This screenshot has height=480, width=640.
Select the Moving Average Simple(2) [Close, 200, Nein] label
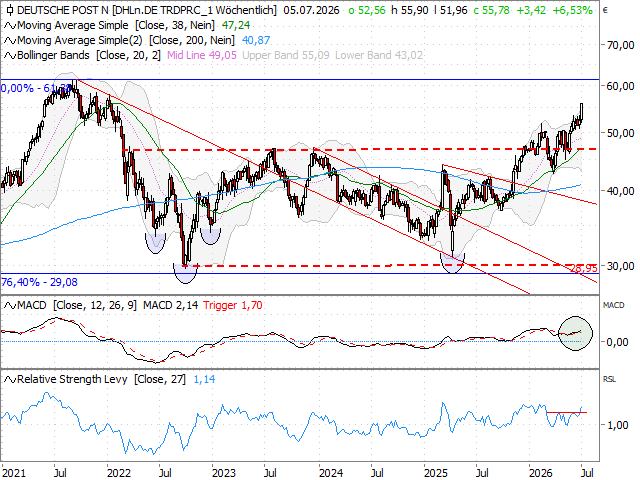[126, 40]
